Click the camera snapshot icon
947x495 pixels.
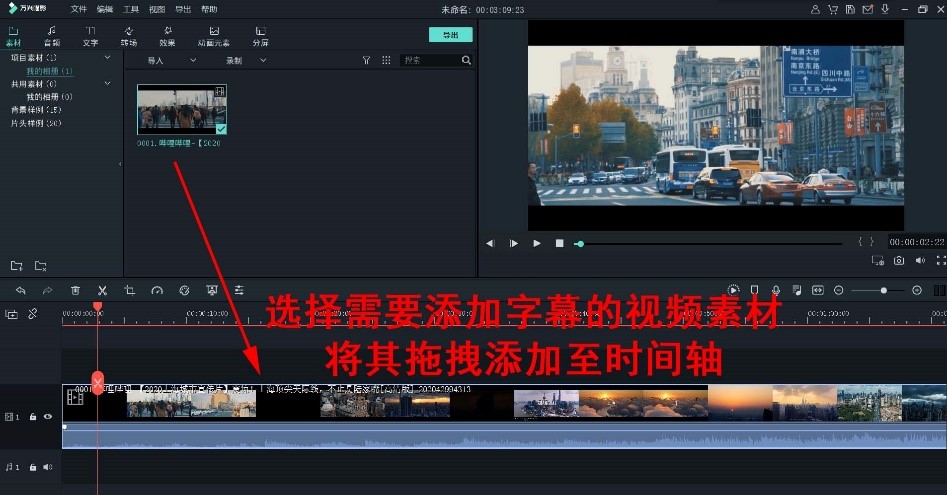(899, 260)
